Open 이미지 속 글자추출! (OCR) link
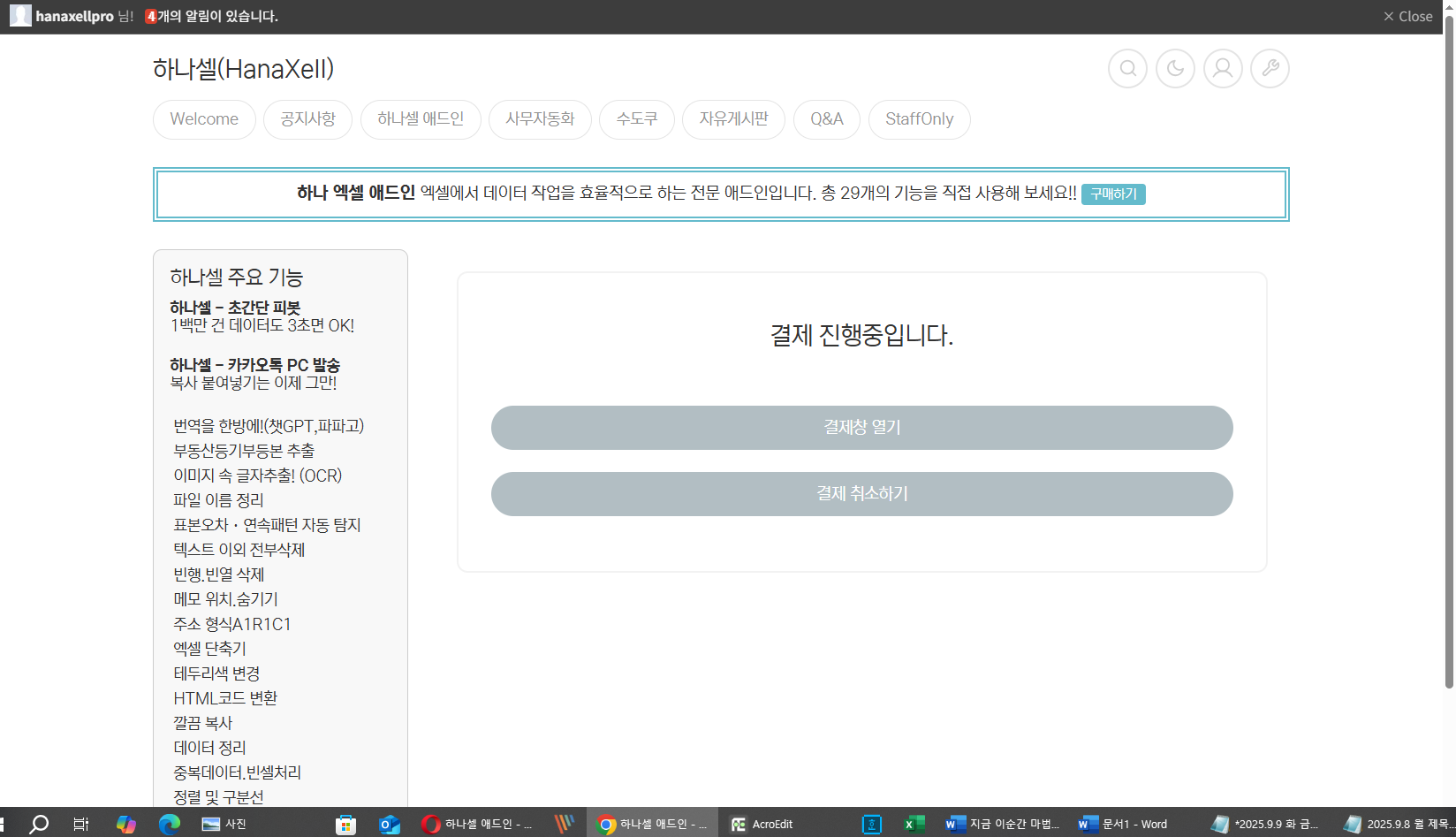 258,476
